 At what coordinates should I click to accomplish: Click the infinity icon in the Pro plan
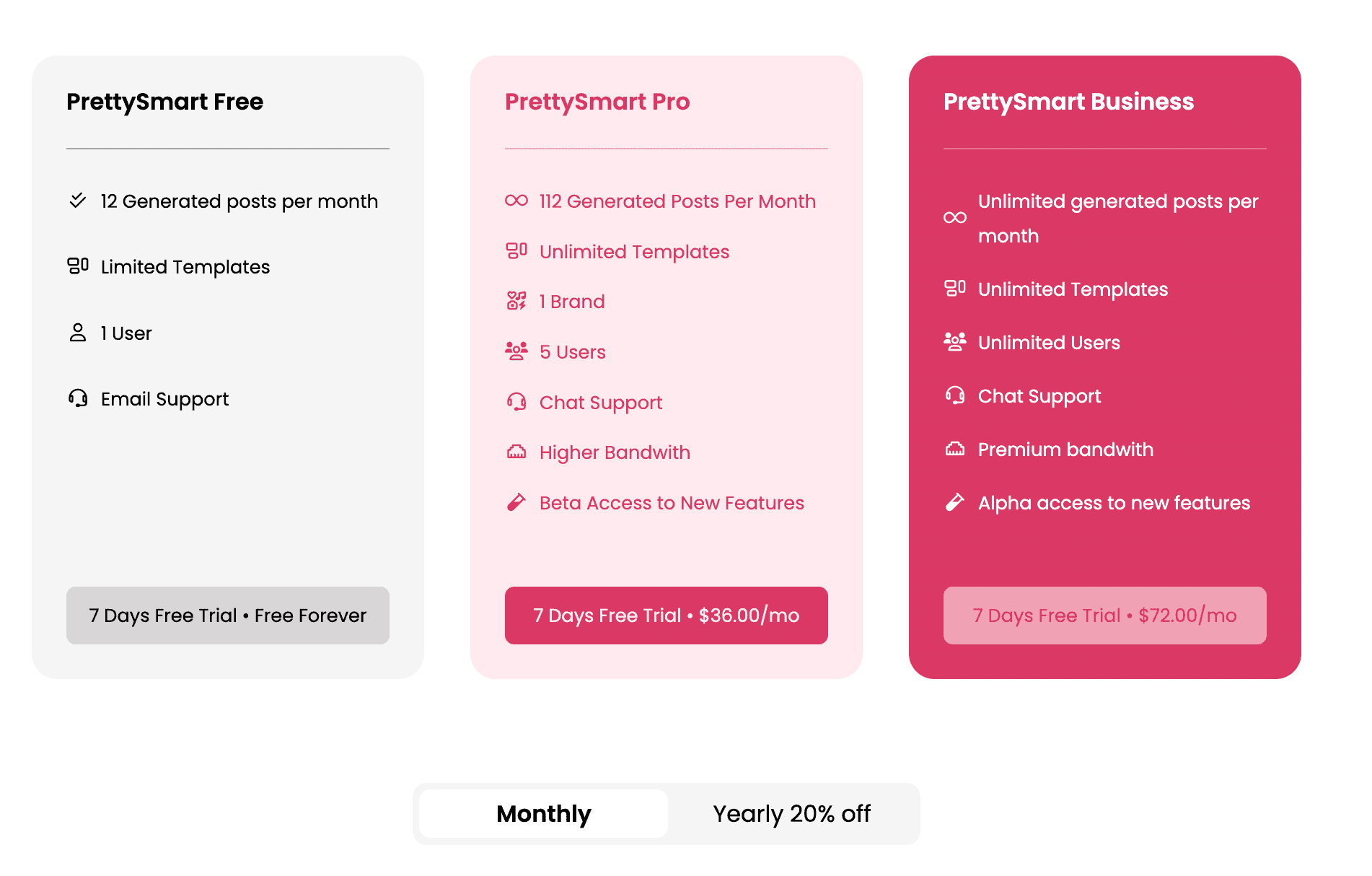[516, 201]
